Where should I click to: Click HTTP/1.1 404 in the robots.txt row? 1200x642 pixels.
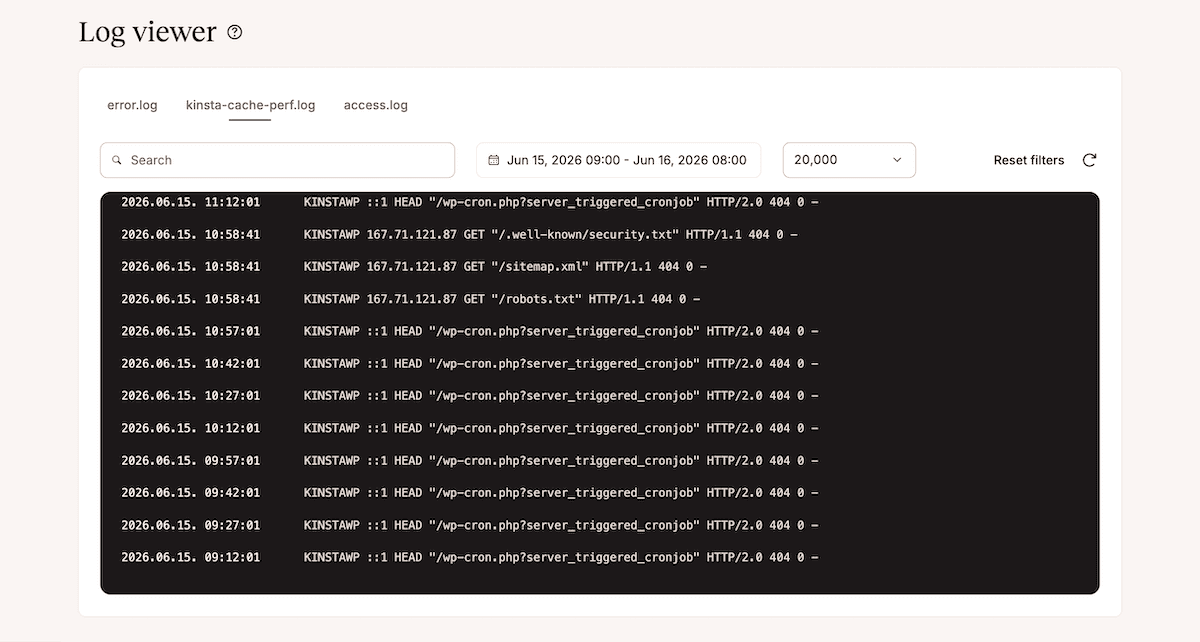630,299
